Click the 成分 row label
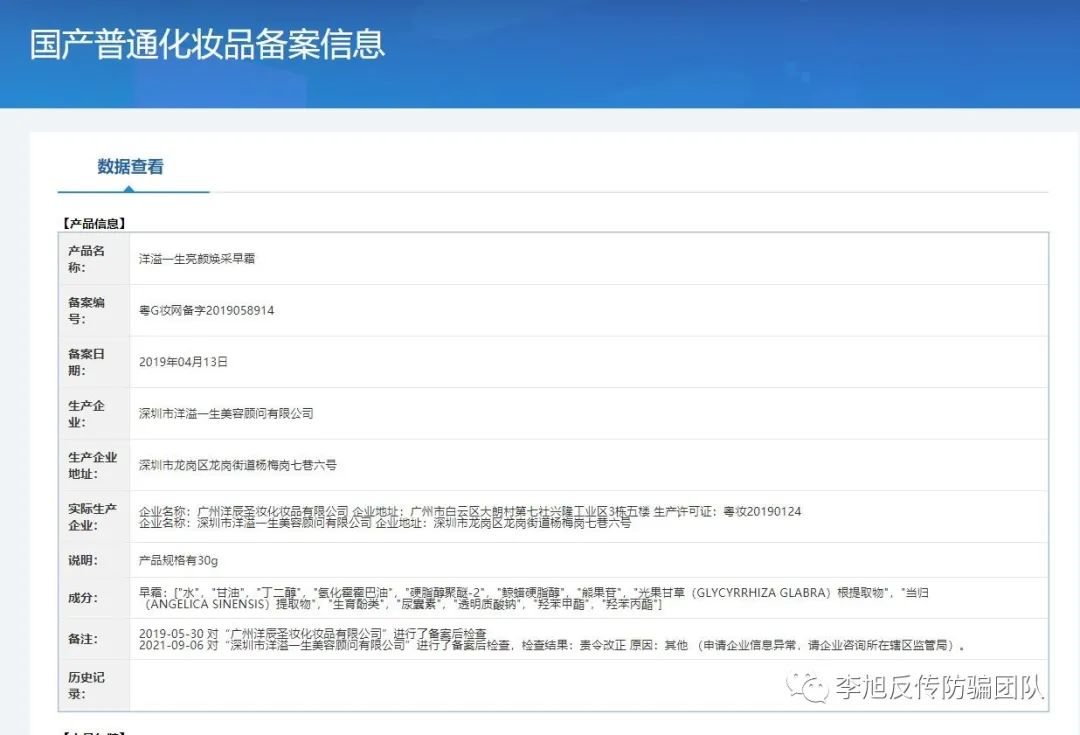 82,598
